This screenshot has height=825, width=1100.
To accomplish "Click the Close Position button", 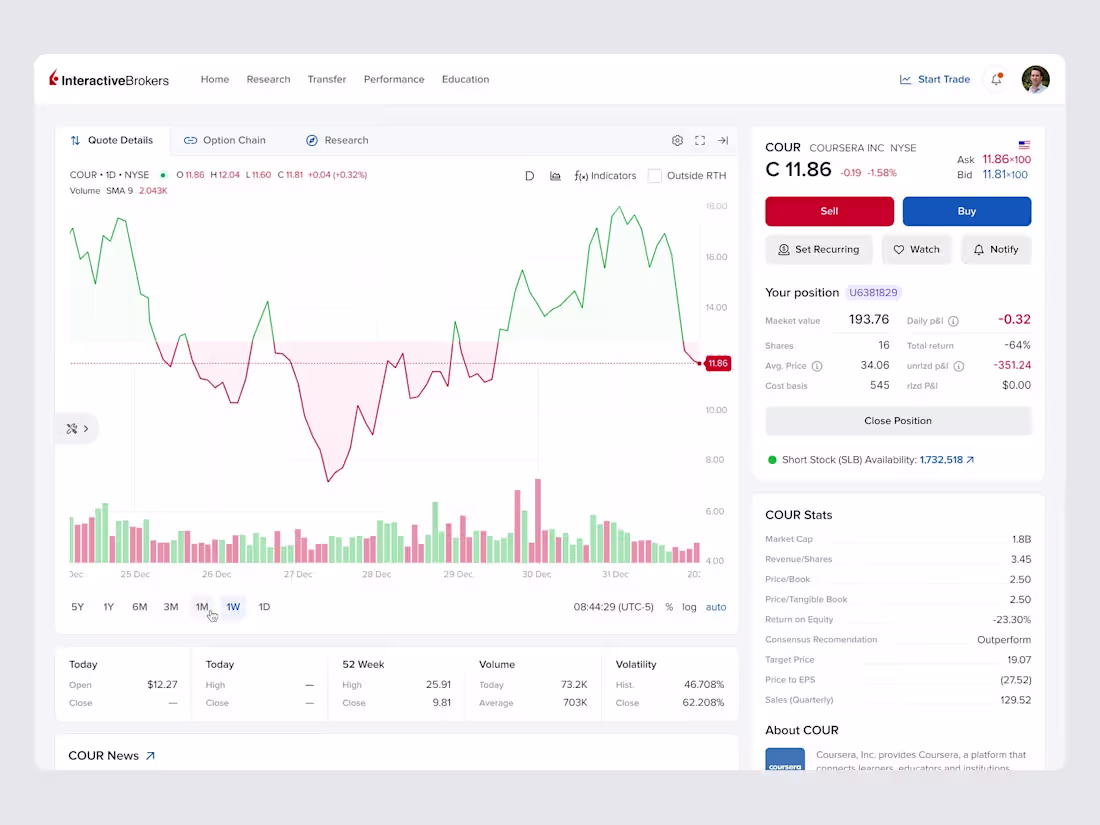I will [897, 420].
